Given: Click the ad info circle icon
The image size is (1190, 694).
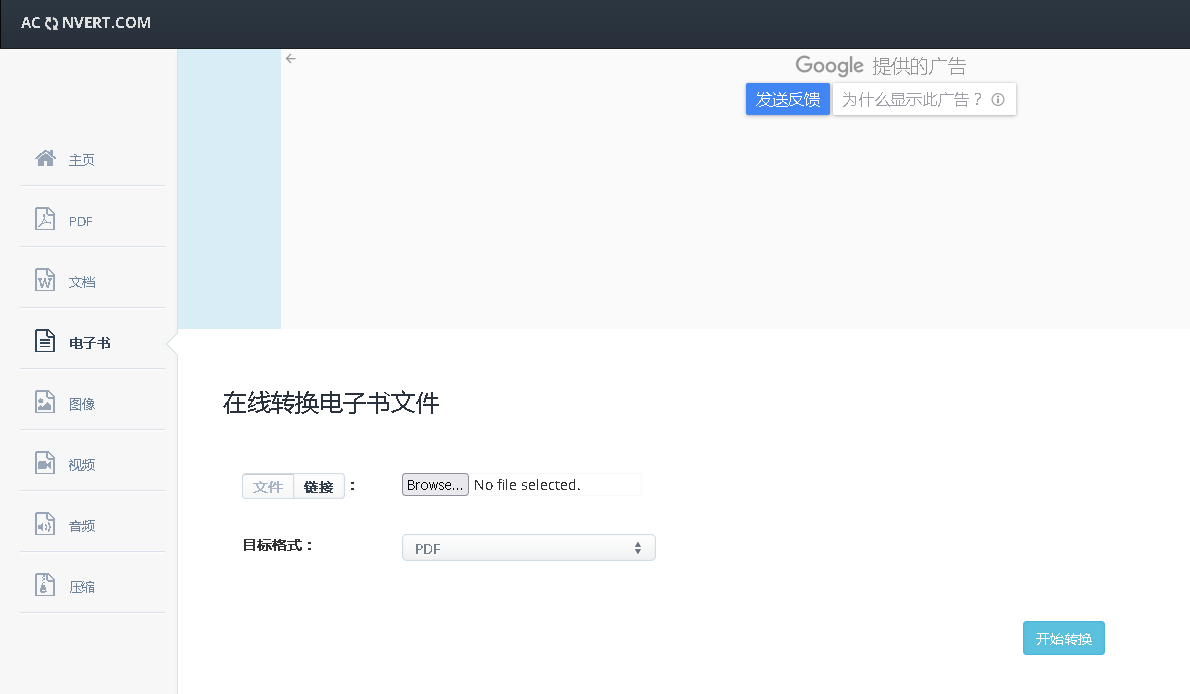Looking at the screenshot, I should pyautogui.click(x=997, y=100).
